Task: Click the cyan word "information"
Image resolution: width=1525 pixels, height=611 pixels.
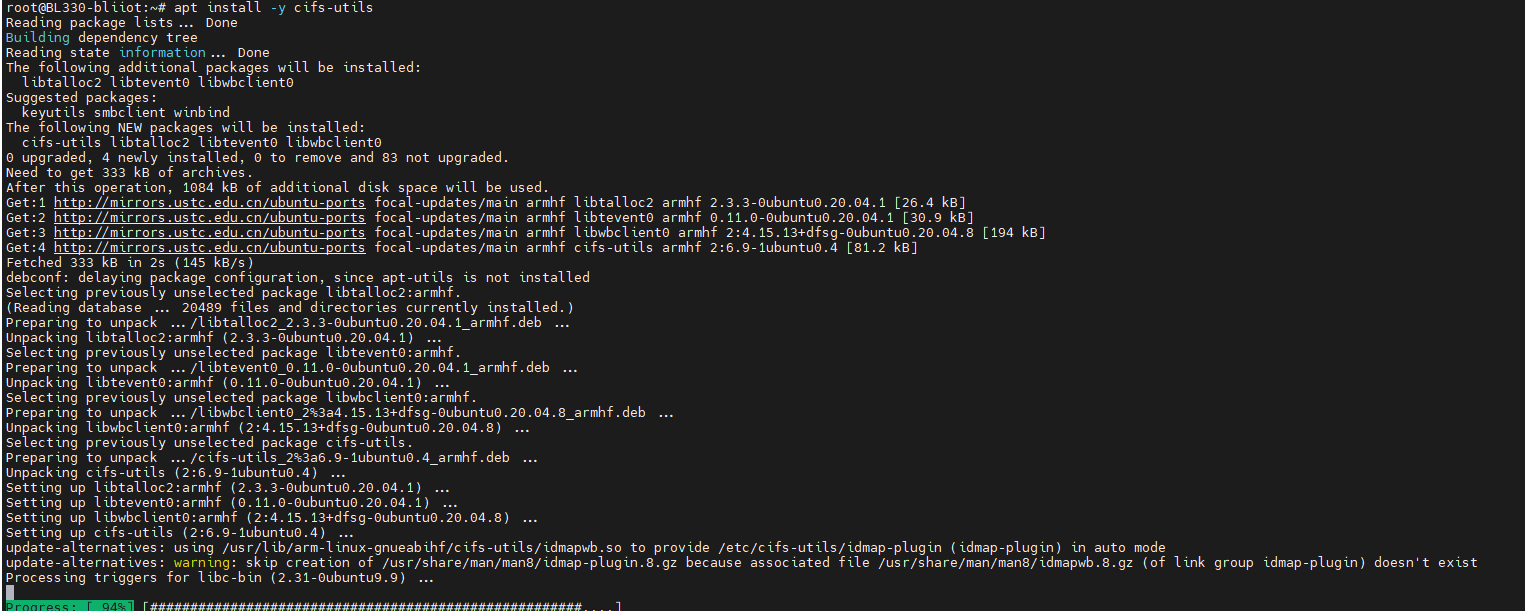Action: 162,53
